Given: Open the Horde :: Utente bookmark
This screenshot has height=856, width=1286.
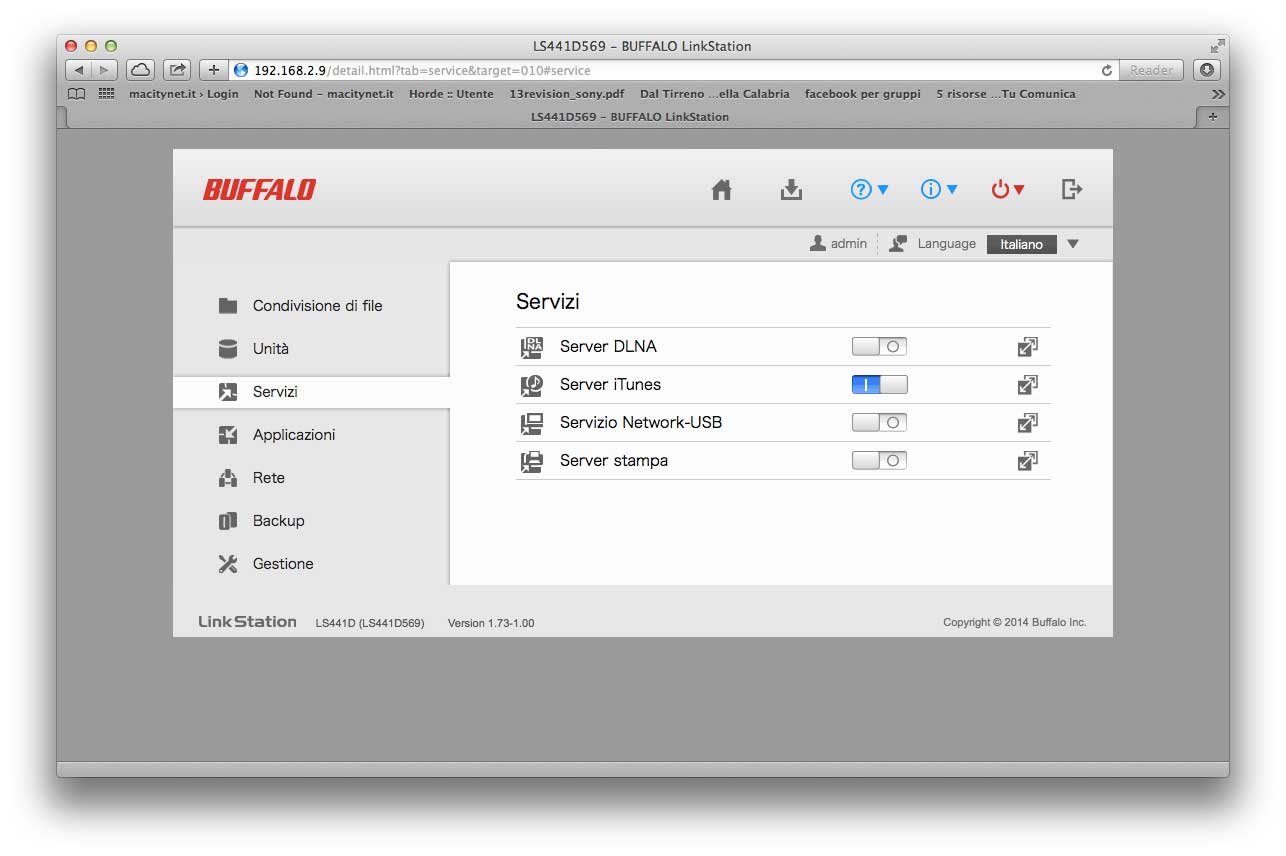Looking at the screenshot, I should click(451, 94).
